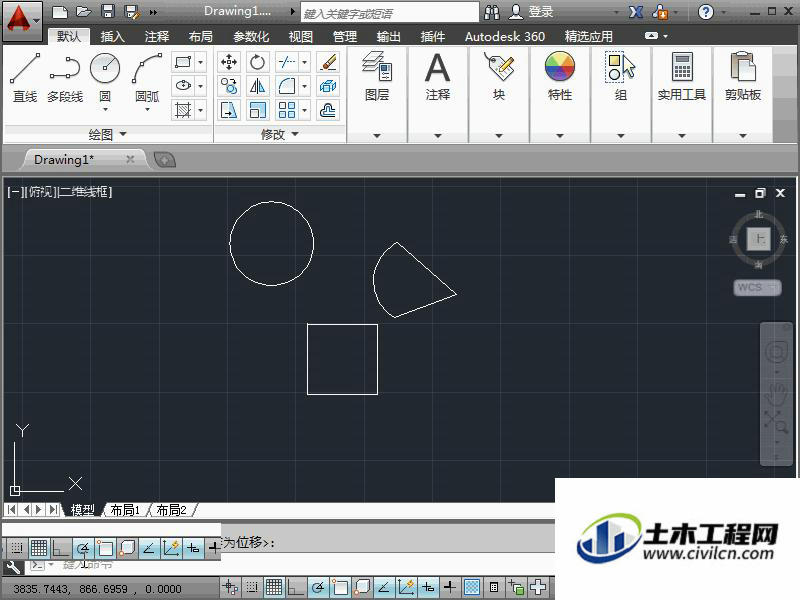Switch to the 注释 ribbon tab
This screenshot has width=800, height=600.
pos(157,37)
